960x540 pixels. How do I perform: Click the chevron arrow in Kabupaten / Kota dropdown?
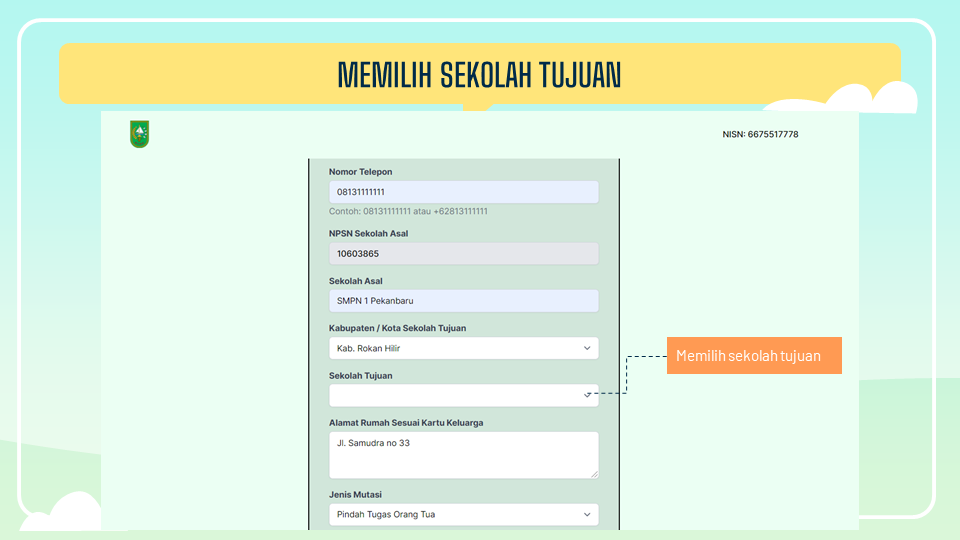587,348
